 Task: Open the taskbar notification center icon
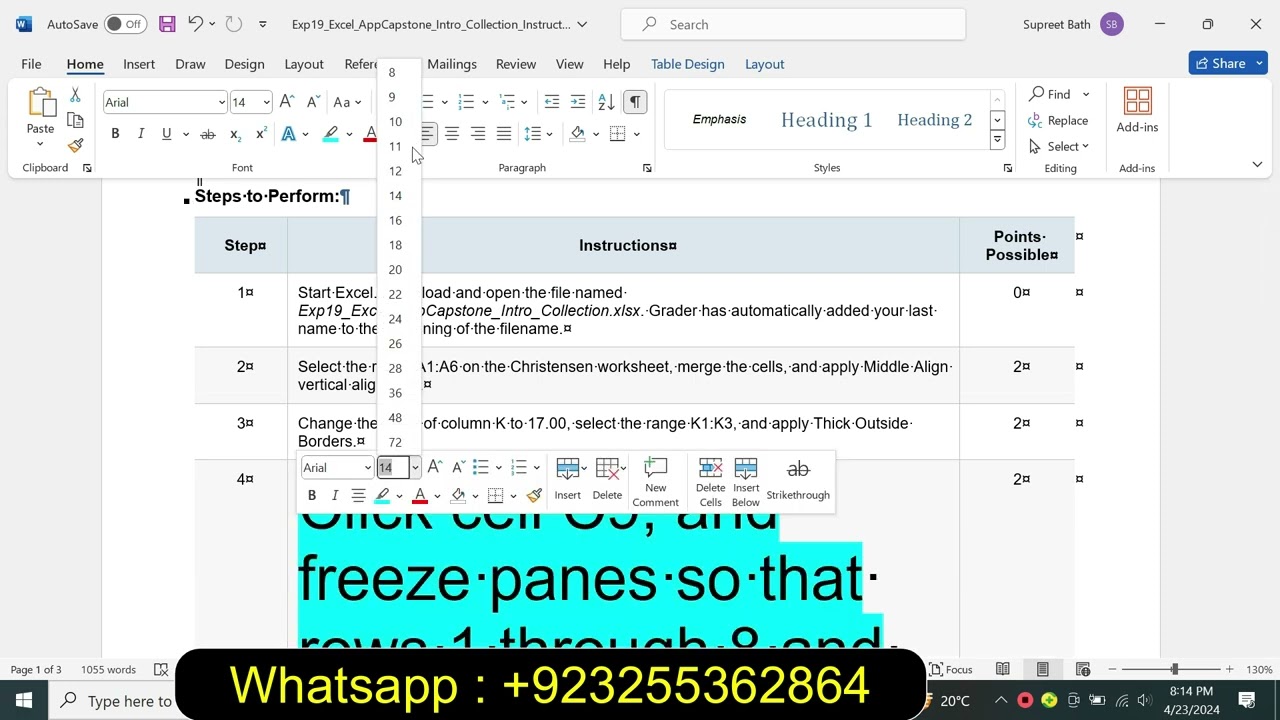[1247, 700]
